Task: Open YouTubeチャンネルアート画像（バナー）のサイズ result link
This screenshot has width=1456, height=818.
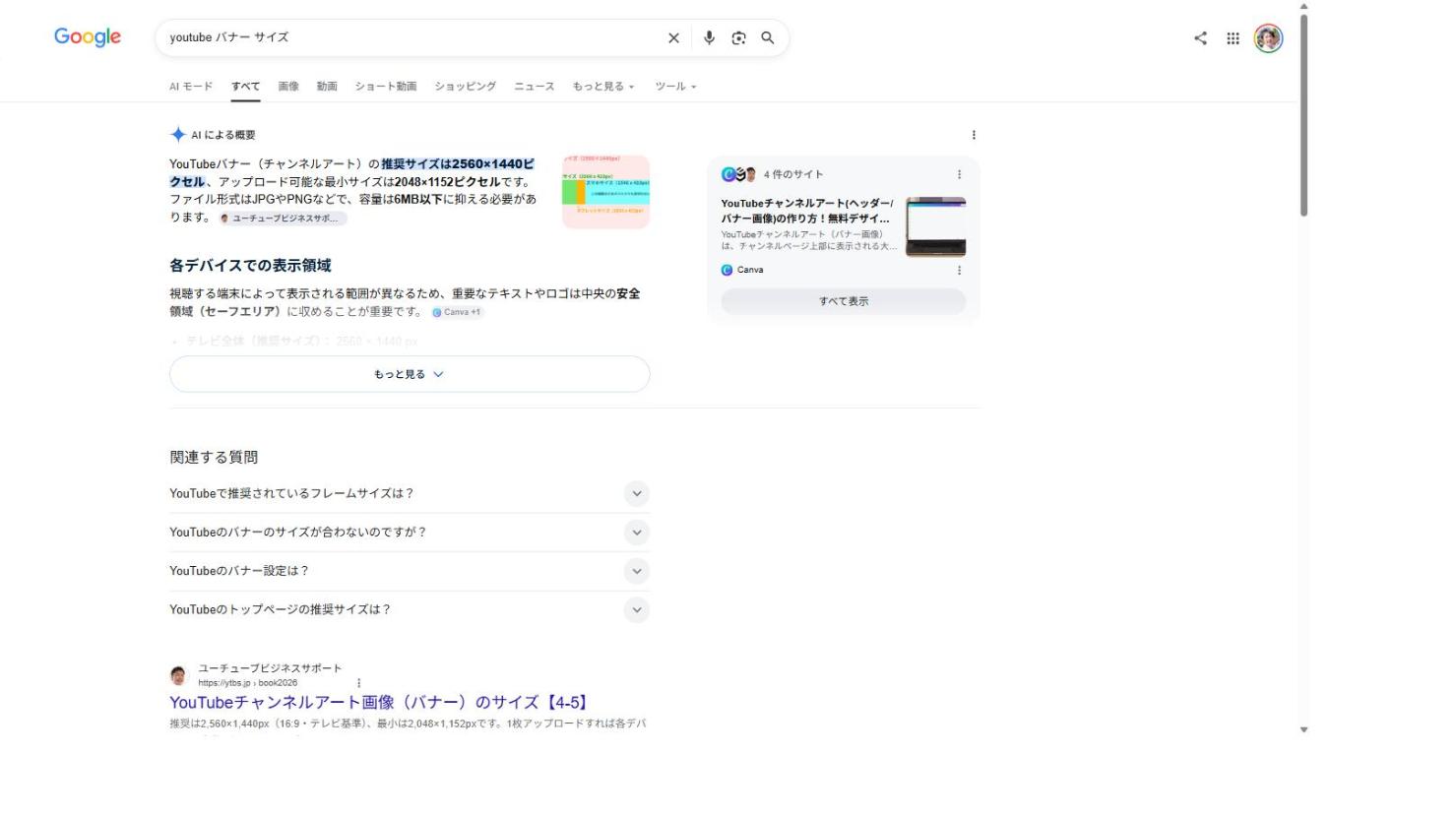Action: coord(379,702)
